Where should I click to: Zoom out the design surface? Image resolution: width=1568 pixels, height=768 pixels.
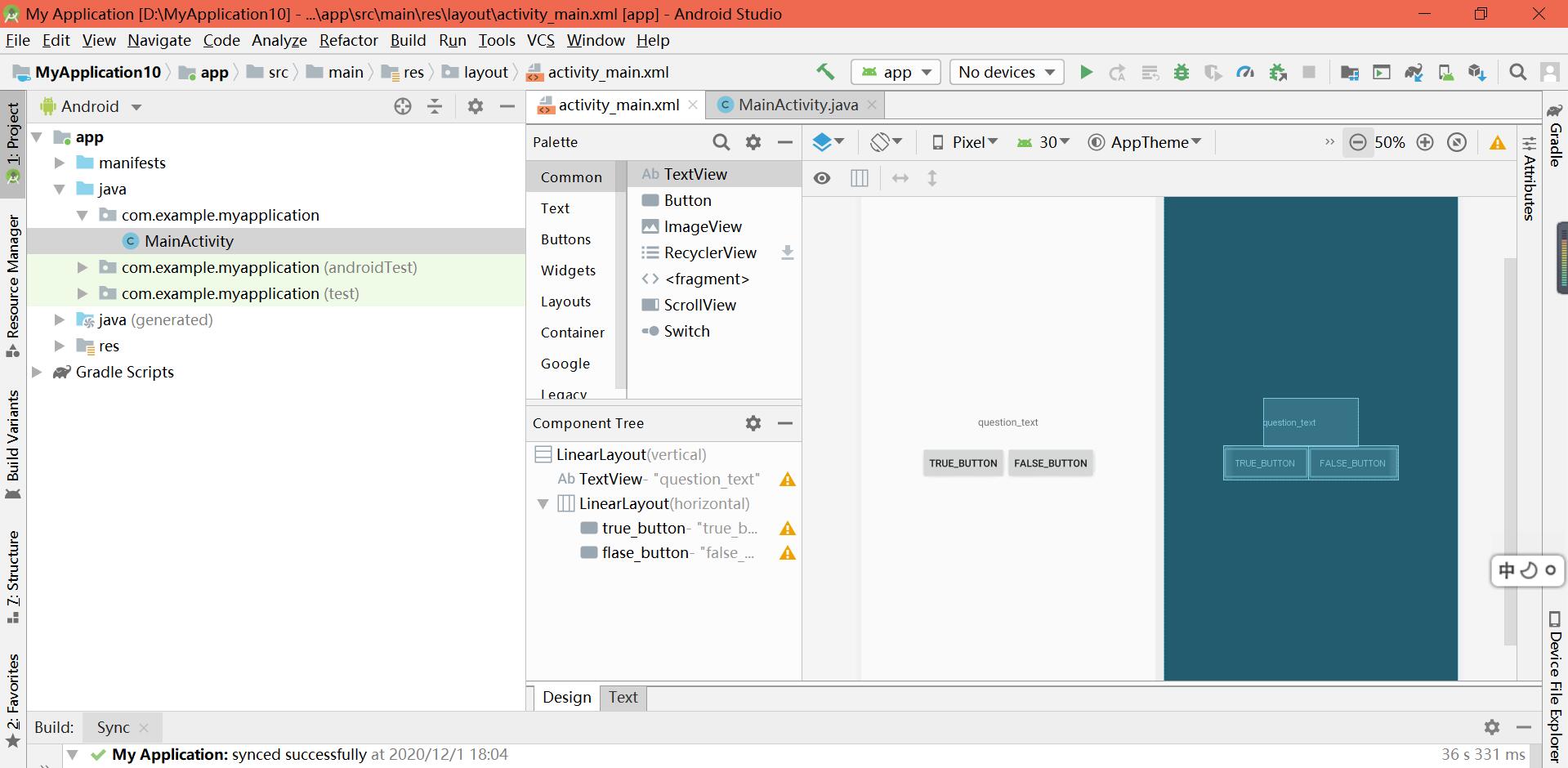(x=1357, y=142)
